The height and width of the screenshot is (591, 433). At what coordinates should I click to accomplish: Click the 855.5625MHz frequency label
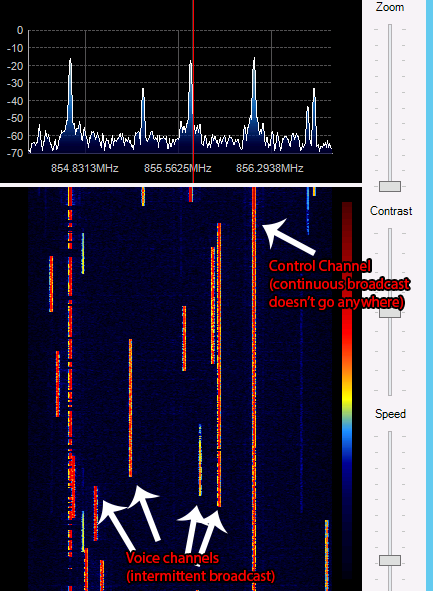(177, 168)
